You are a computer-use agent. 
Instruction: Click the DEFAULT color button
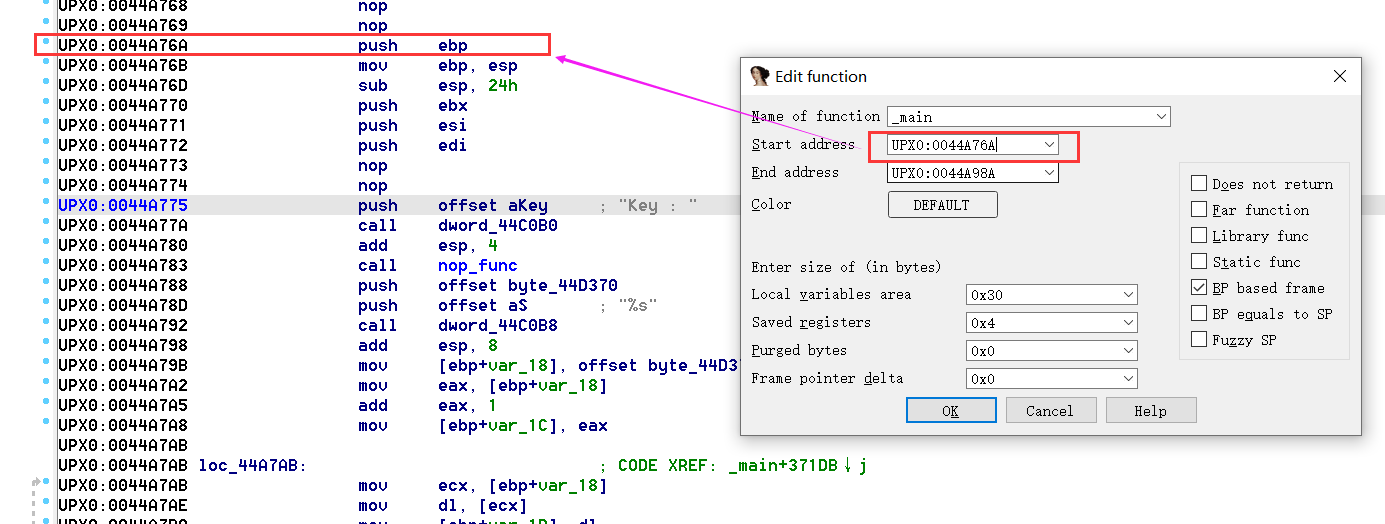point(942,205)
